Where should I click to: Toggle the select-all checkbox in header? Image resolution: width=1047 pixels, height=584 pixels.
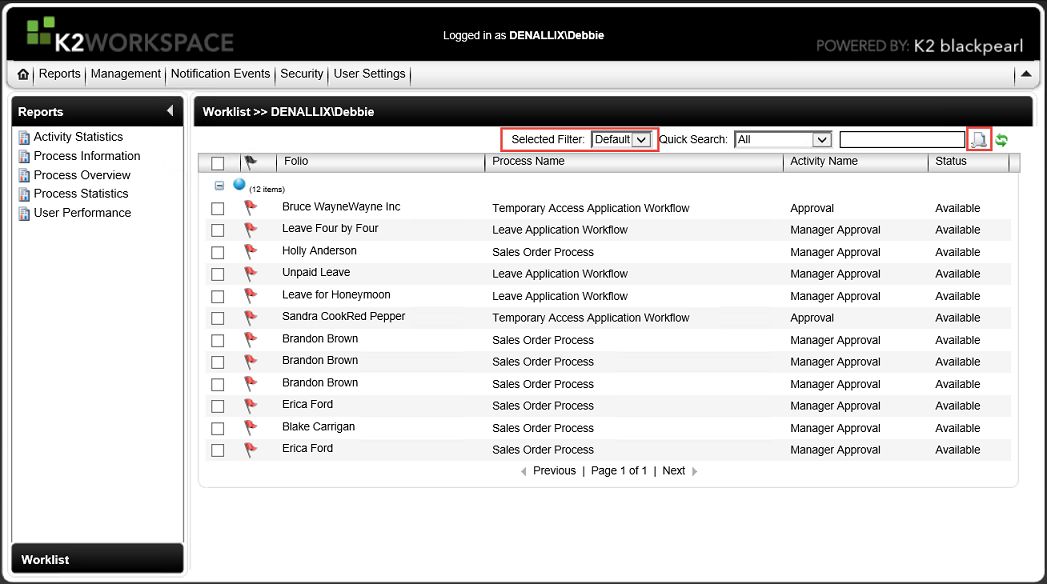pos(218,163)
